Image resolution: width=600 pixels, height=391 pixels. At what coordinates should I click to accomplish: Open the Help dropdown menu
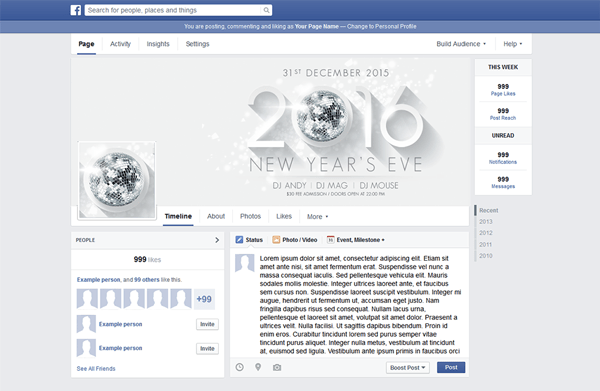click(x=513, y=44)
